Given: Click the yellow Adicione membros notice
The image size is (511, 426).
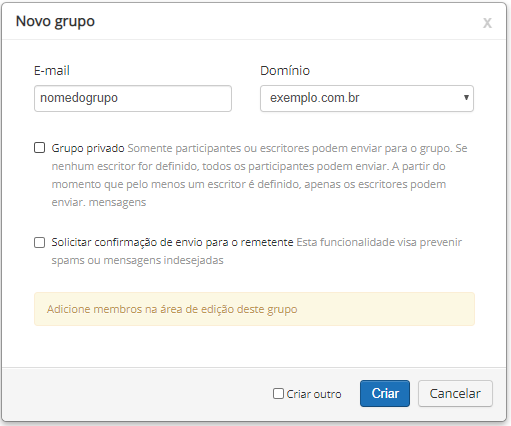Looking at the screenshot, I should coord(254,309).
